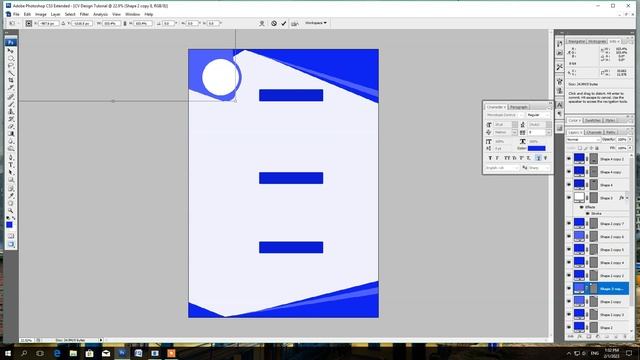
Task: Open the Windows Start menu
Action: [7, 353]
